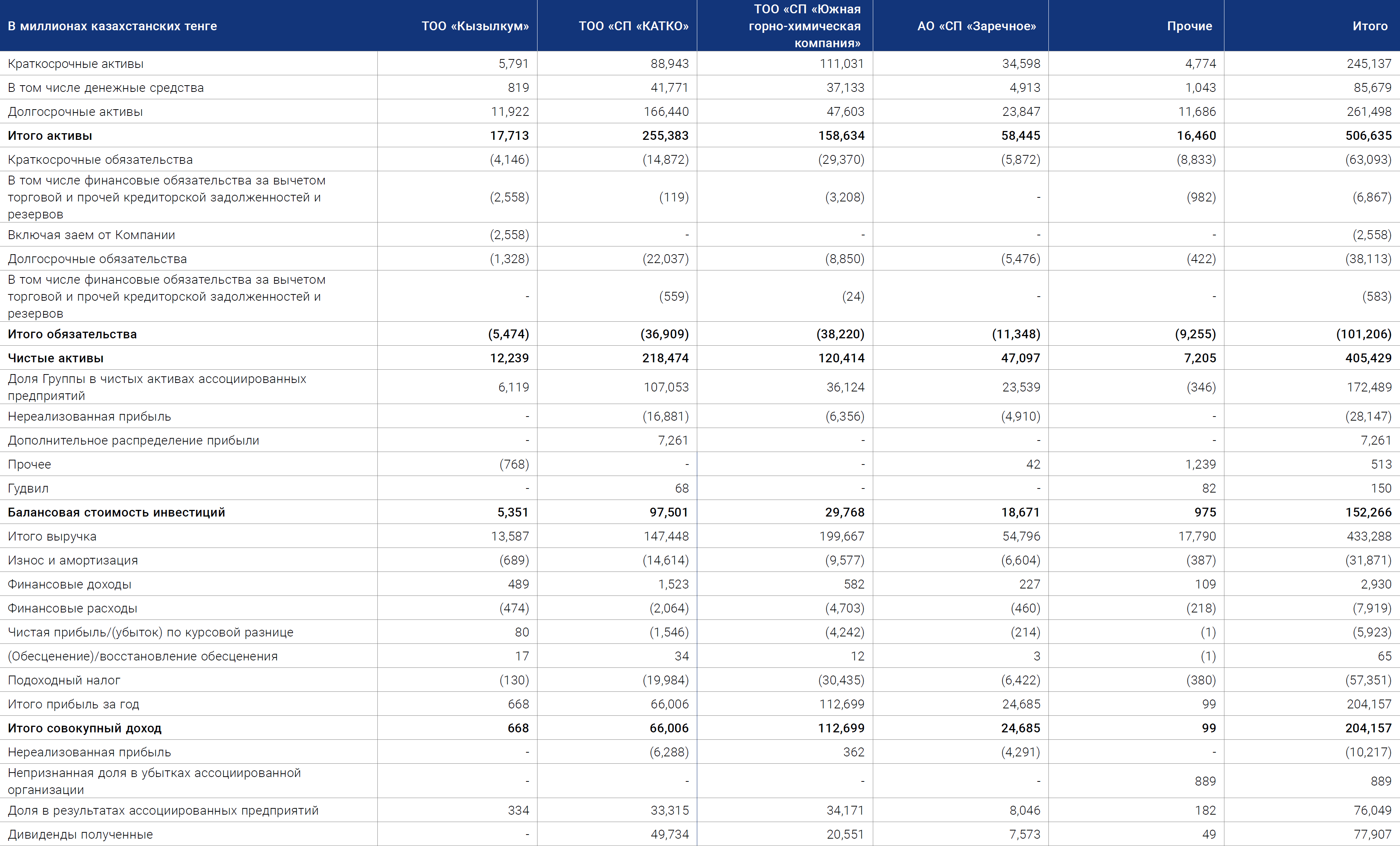Viewport: 1400px width, 846px height.
Task: Select the row label Подоходный налог
Action: pos(64,680)
